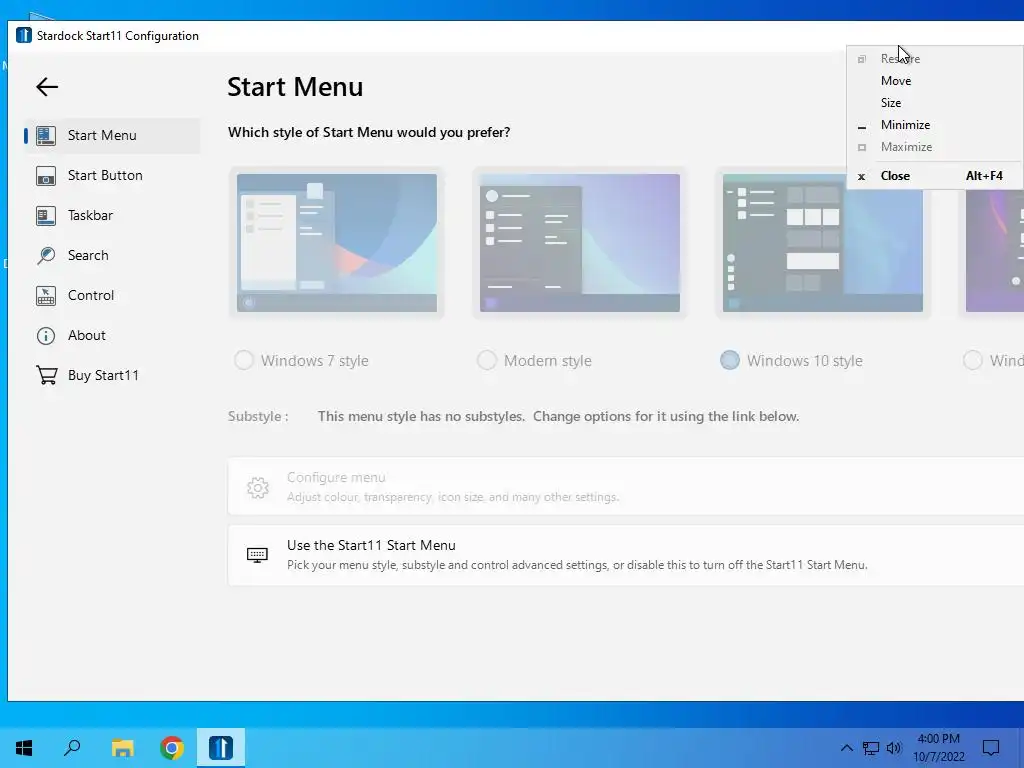
Task: Open File Explorer from the taskbar
Action: pyautogui.click(x=122, y=748)
